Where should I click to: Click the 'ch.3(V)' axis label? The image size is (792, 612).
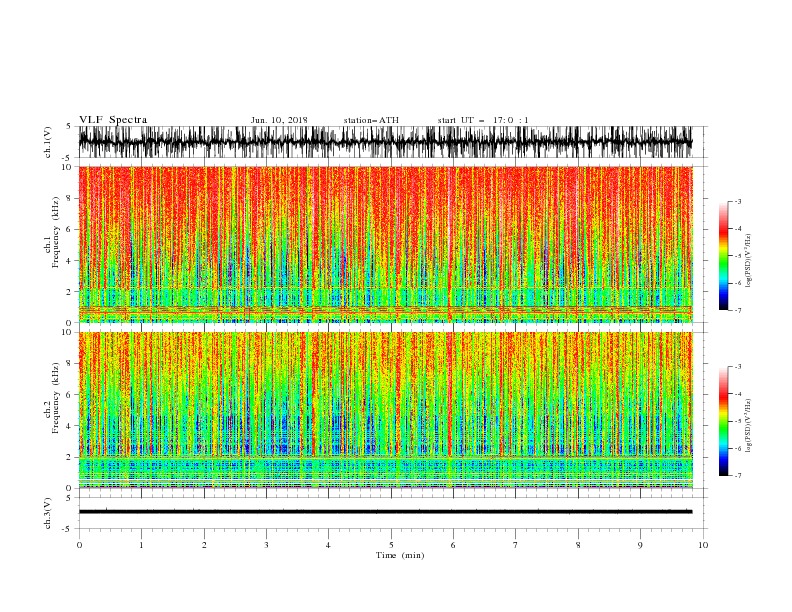click(x=48, y=513)
